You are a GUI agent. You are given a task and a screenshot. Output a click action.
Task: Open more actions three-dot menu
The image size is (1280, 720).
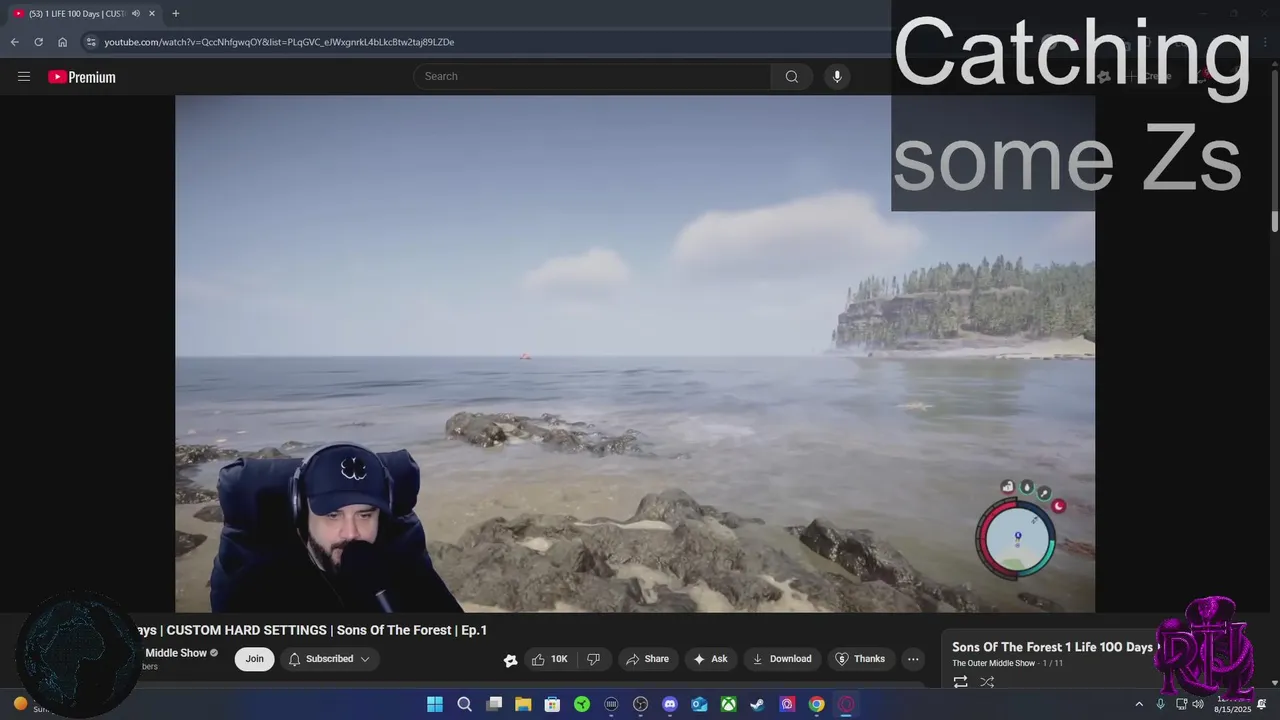[913, 659]
